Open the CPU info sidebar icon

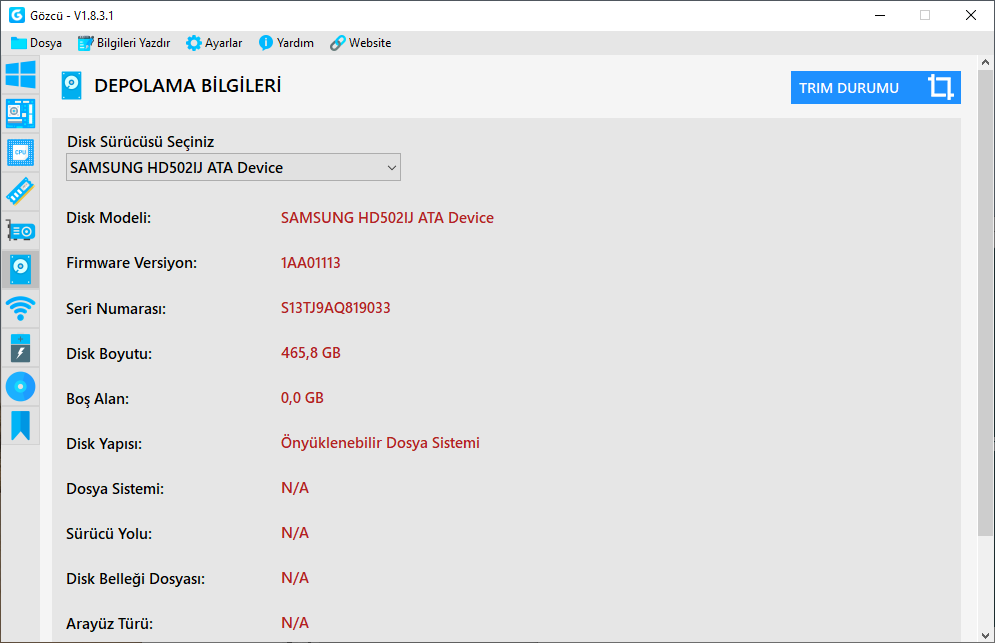click(x=20, y=152)
